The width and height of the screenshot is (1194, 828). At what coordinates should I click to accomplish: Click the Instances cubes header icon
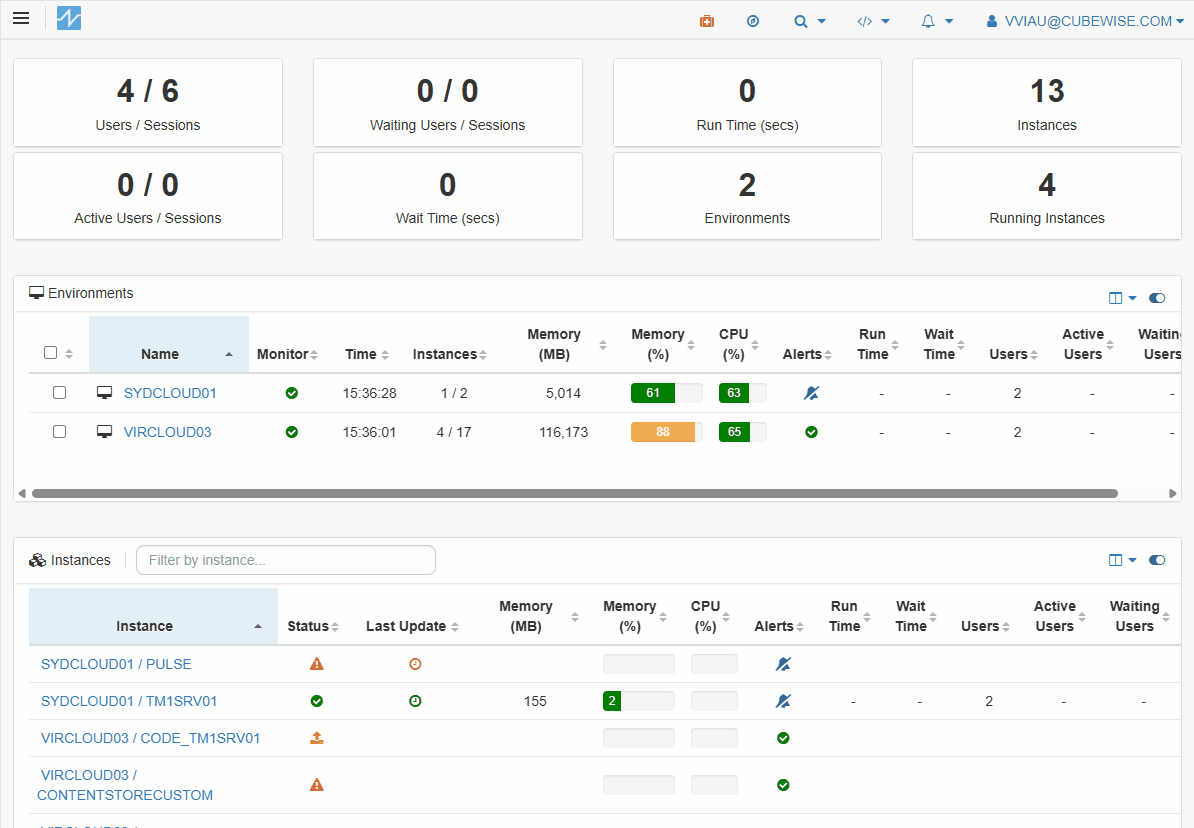37,561
